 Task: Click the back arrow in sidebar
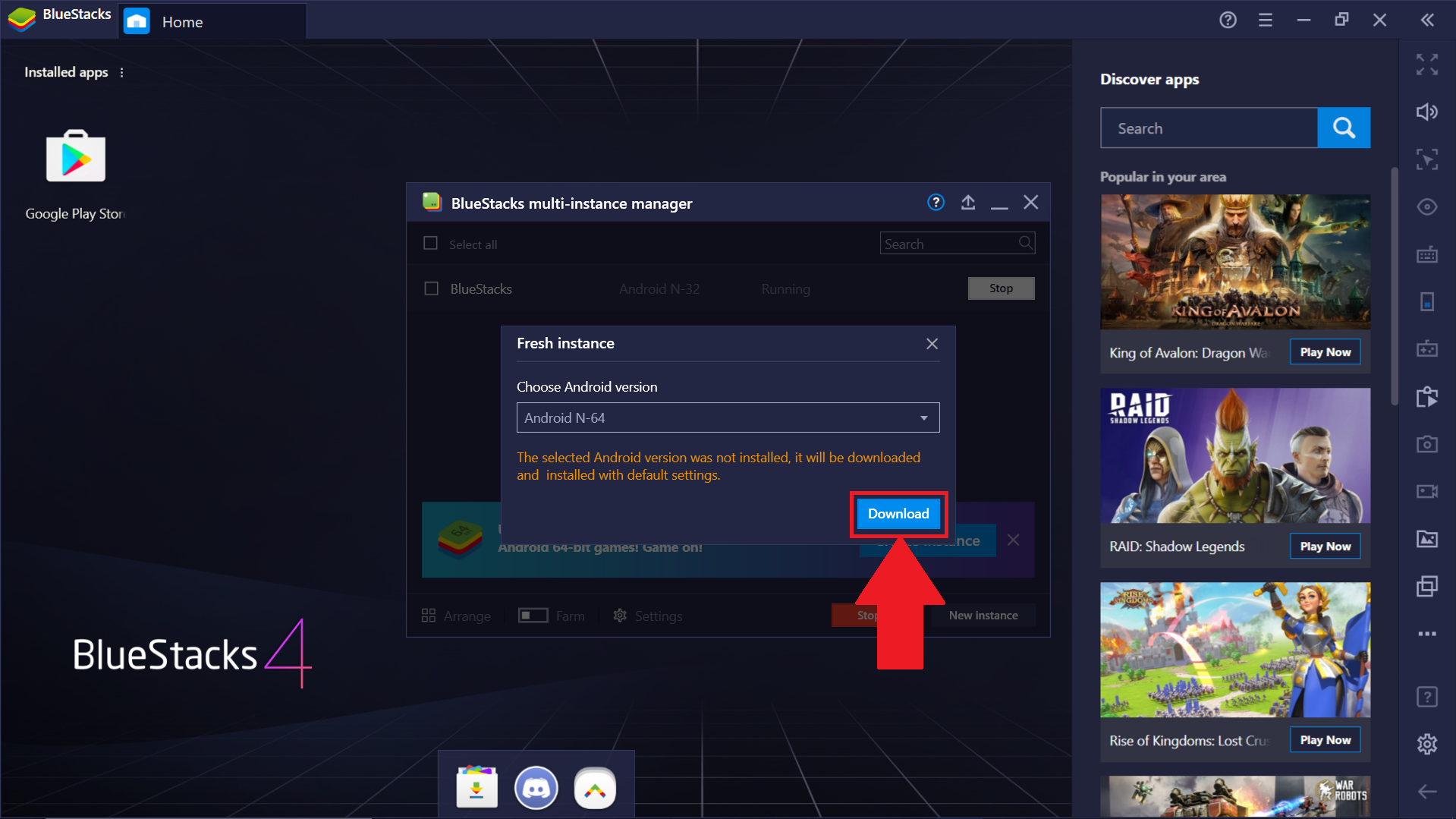click(1427, 792)
